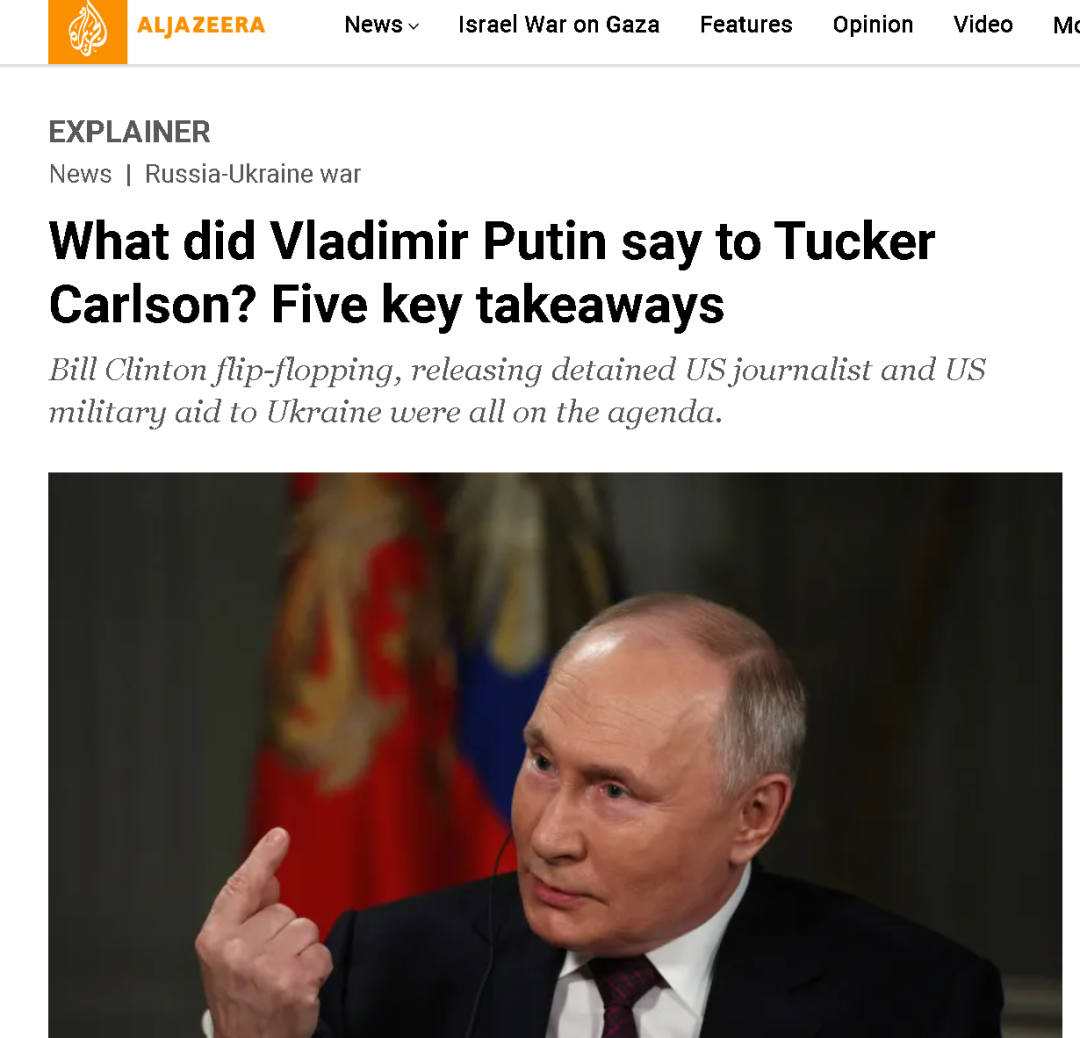Click the orange Al Jazeera logo icon

tap(87, 31)
